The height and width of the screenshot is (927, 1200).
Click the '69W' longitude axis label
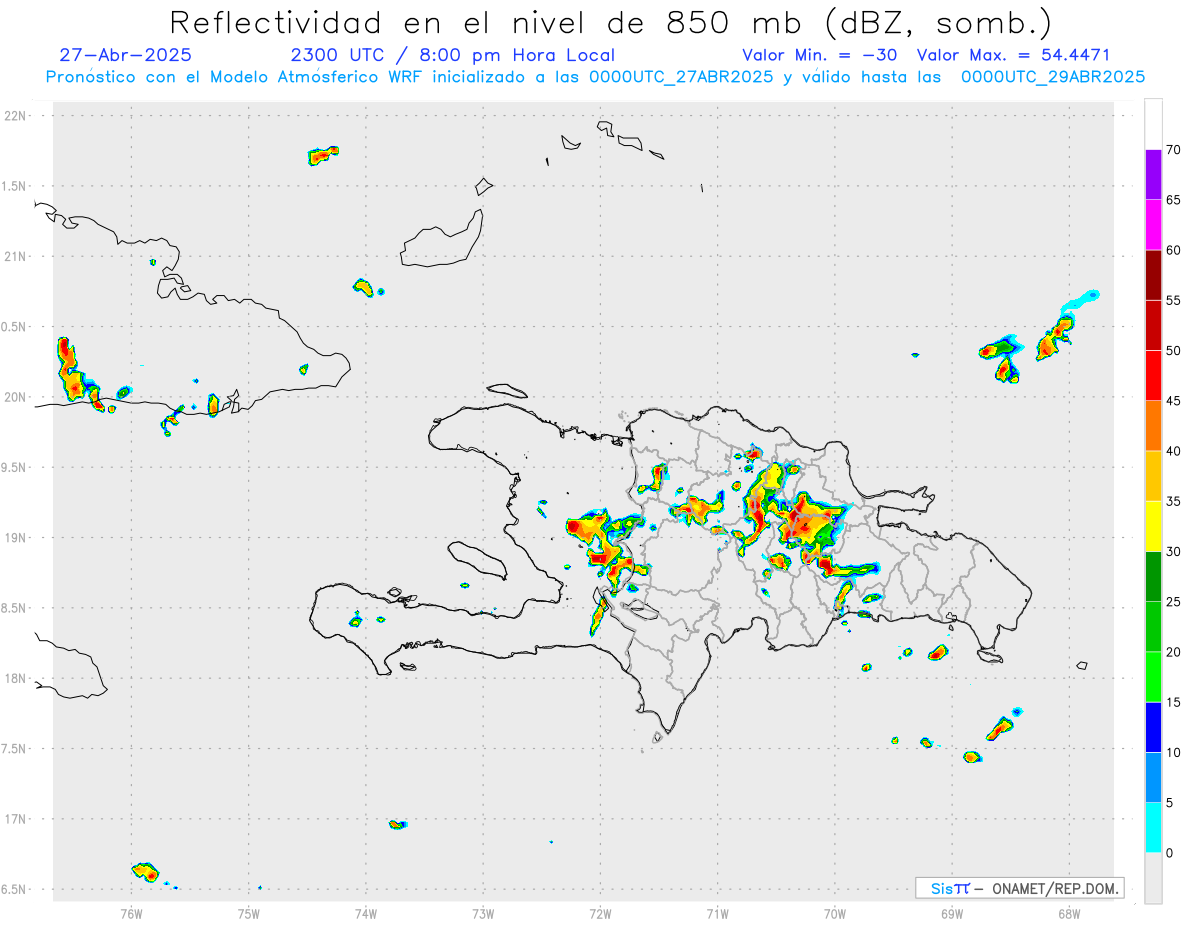point(952,914)
